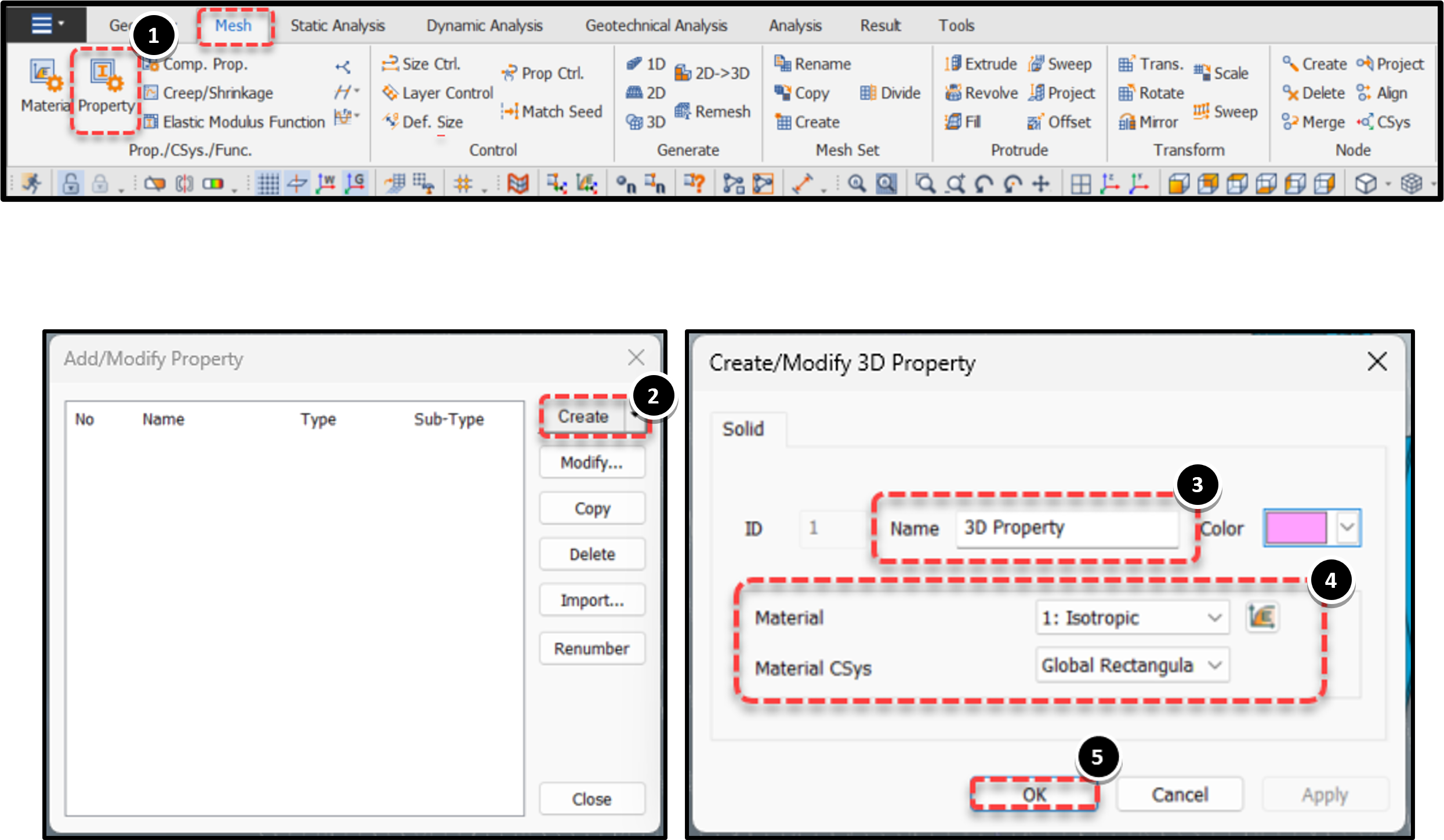1444x840 pixels.
Task: Switch to the Mesh ribbon tab
Action: [234, 26]
